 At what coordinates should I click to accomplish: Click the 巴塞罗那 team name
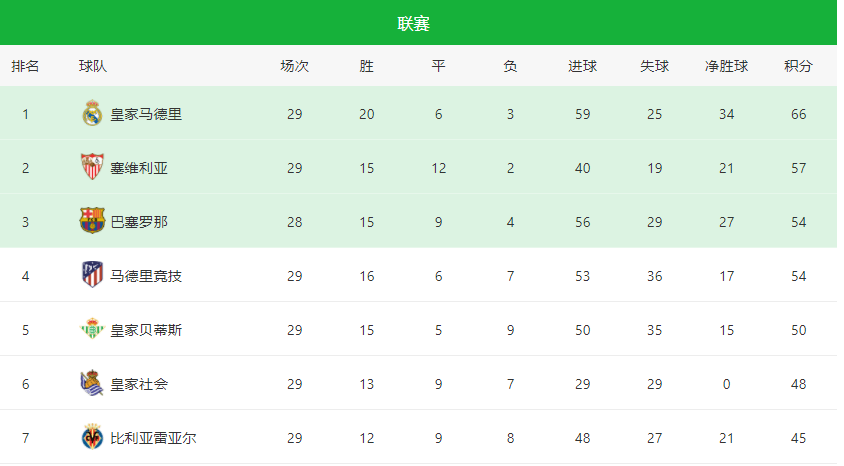(139, 222)
